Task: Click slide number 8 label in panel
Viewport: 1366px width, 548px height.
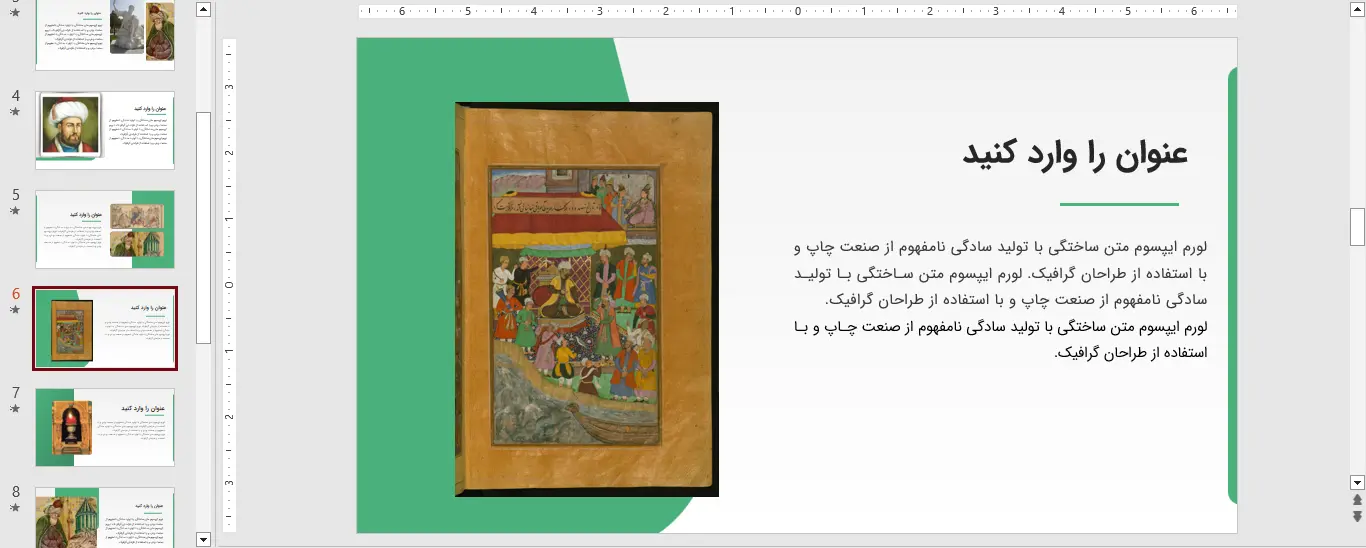Action: click(x=15, y=492)
